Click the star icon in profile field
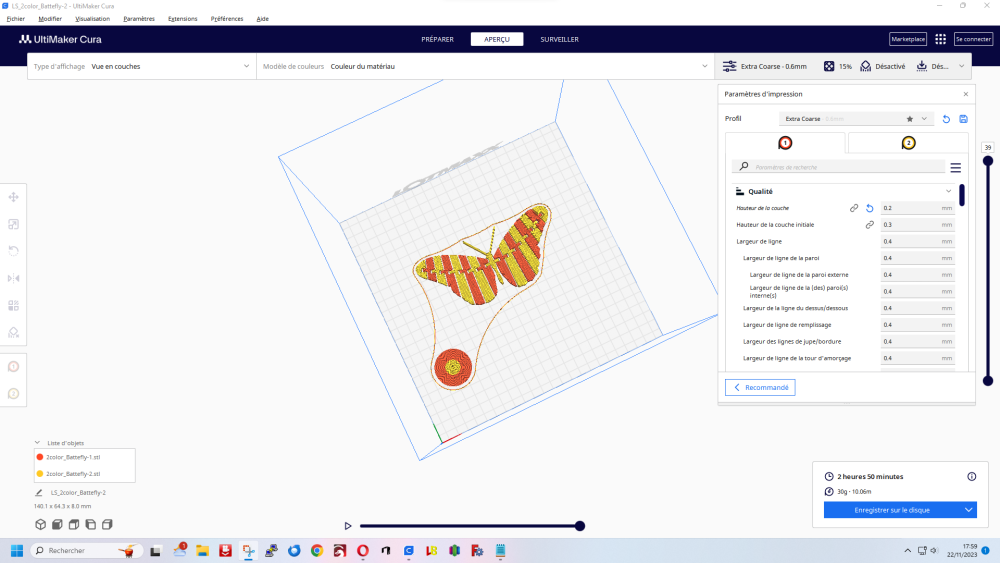1000x563 pixels. [x=909, y=119]
